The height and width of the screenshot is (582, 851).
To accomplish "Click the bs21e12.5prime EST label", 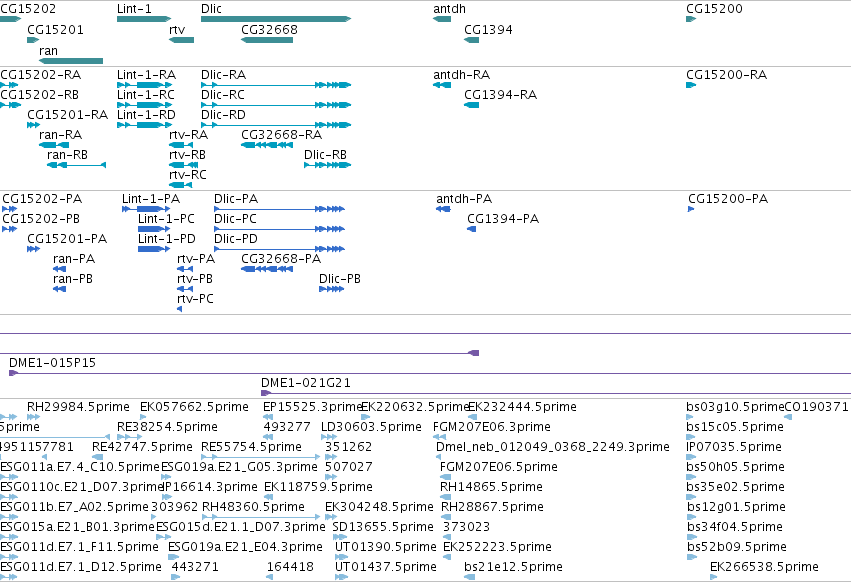I will (513, 567).
